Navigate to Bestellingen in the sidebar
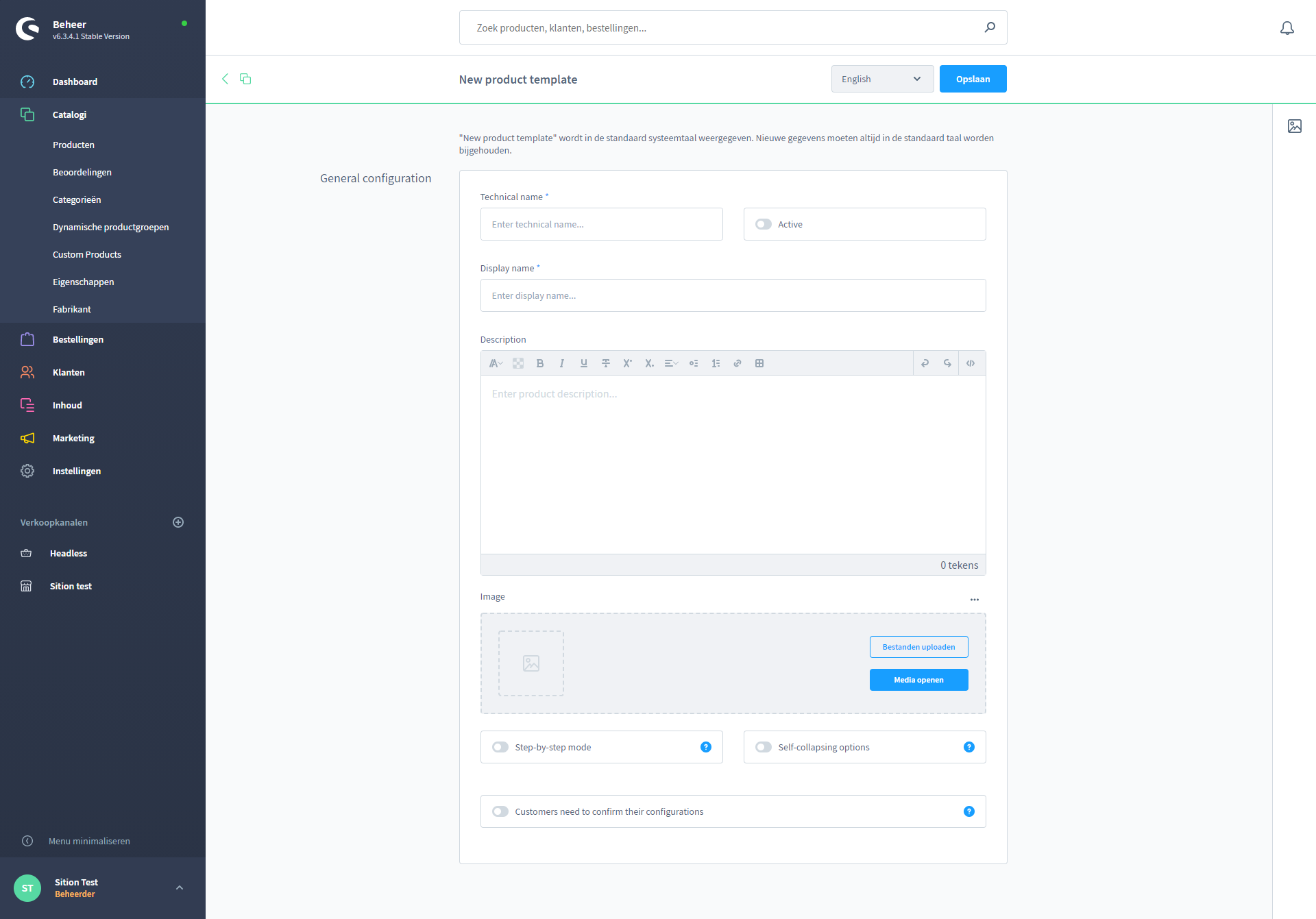The width and height of the screenshot is (1316, 919). (x=77, y=339)
